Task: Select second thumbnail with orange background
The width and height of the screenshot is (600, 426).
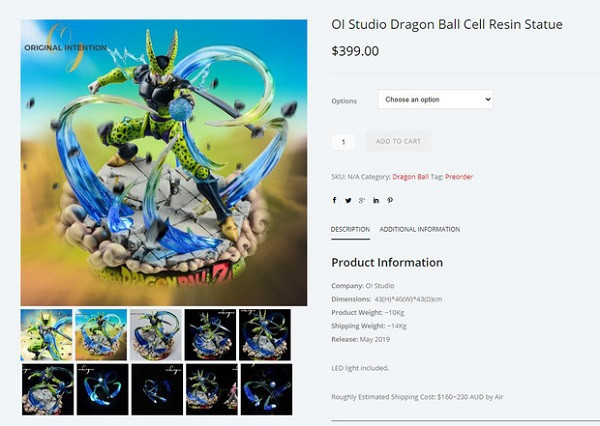Action: tap(101, 335)
